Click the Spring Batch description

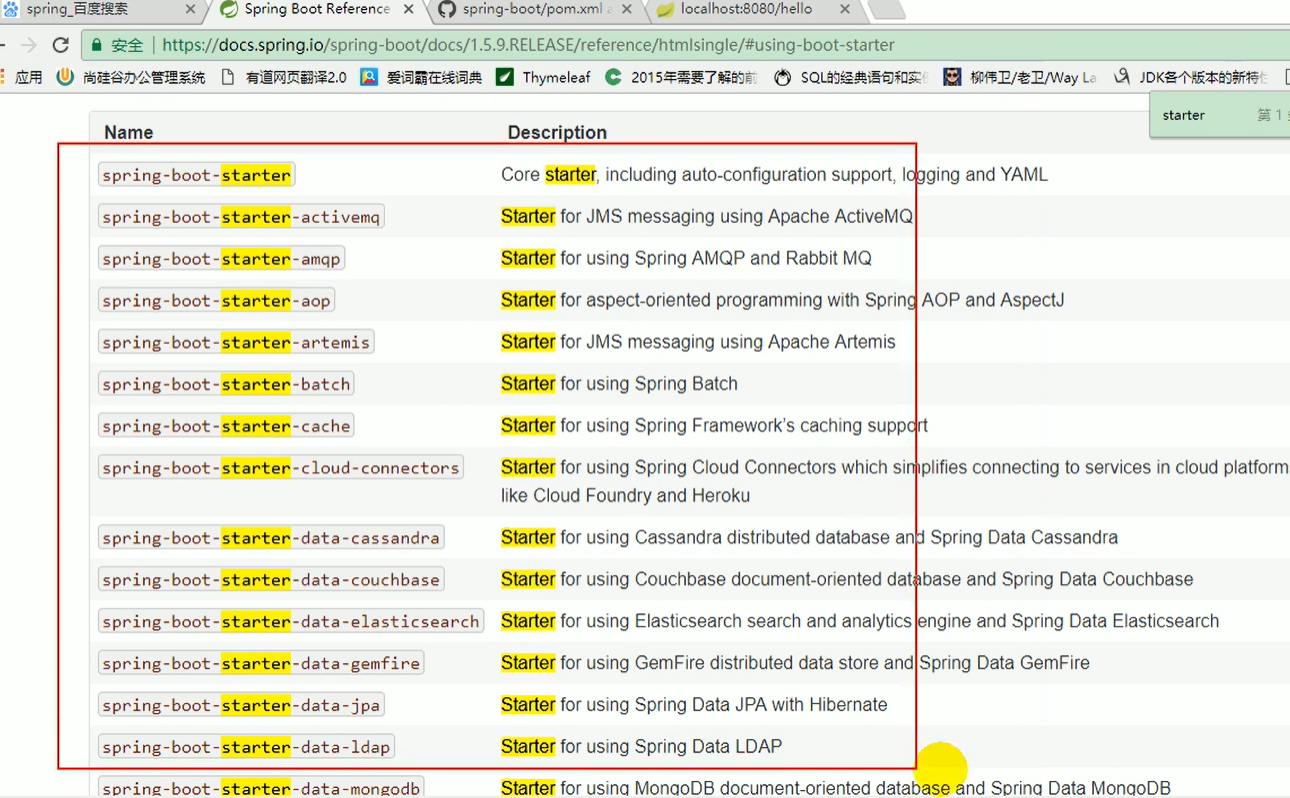tap(619, 385)
